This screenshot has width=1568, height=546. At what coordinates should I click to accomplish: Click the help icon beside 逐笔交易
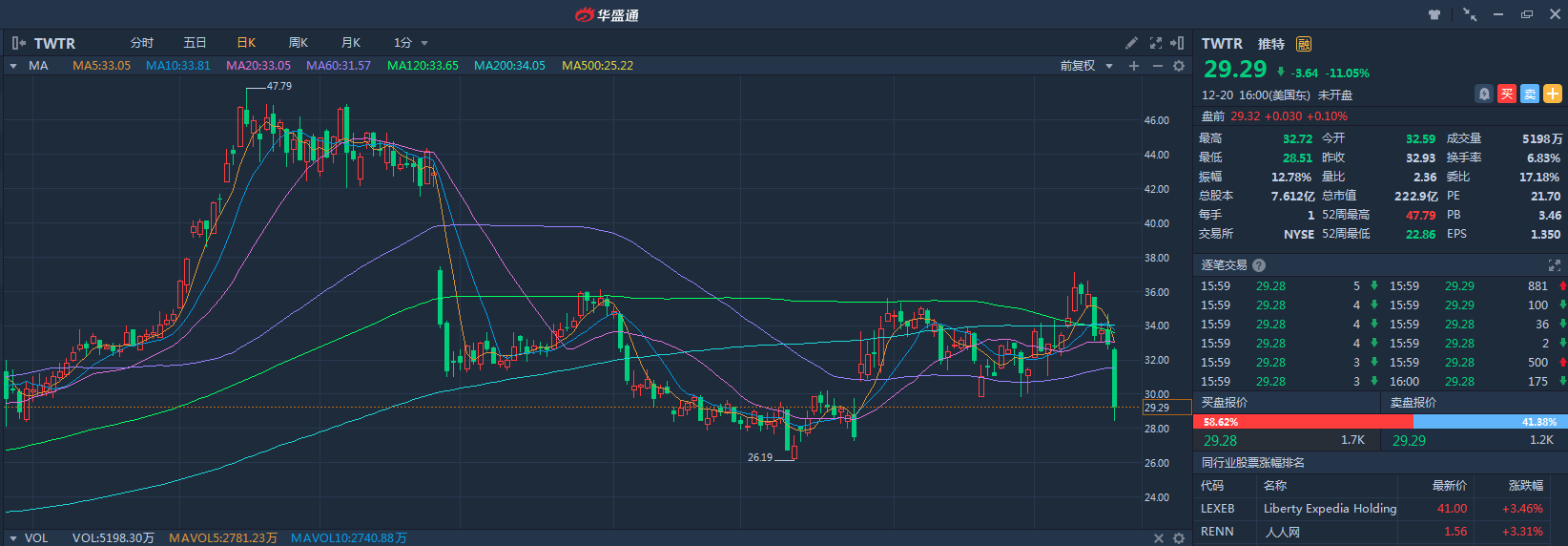(x=1259, y=265)
